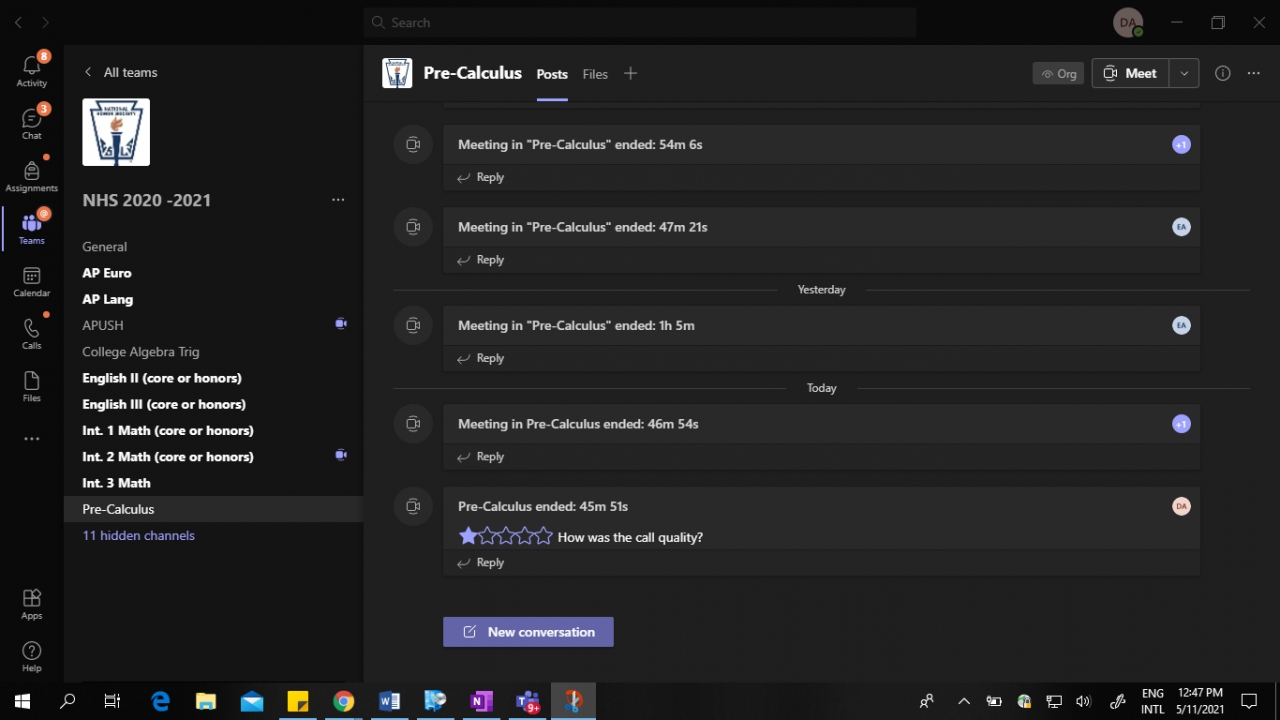Show more apps via sidebar ellipsis
This screenshot has width=1280, height=720.
click(32, 439)
